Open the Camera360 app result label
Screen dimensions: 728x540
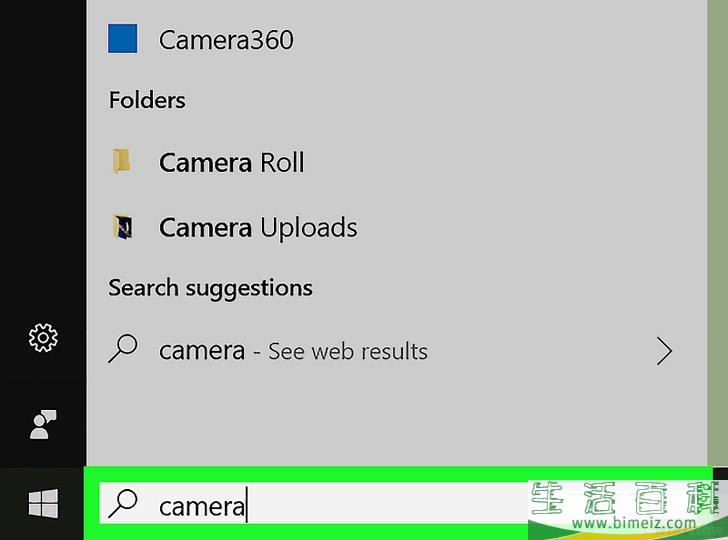pos(226,40)
